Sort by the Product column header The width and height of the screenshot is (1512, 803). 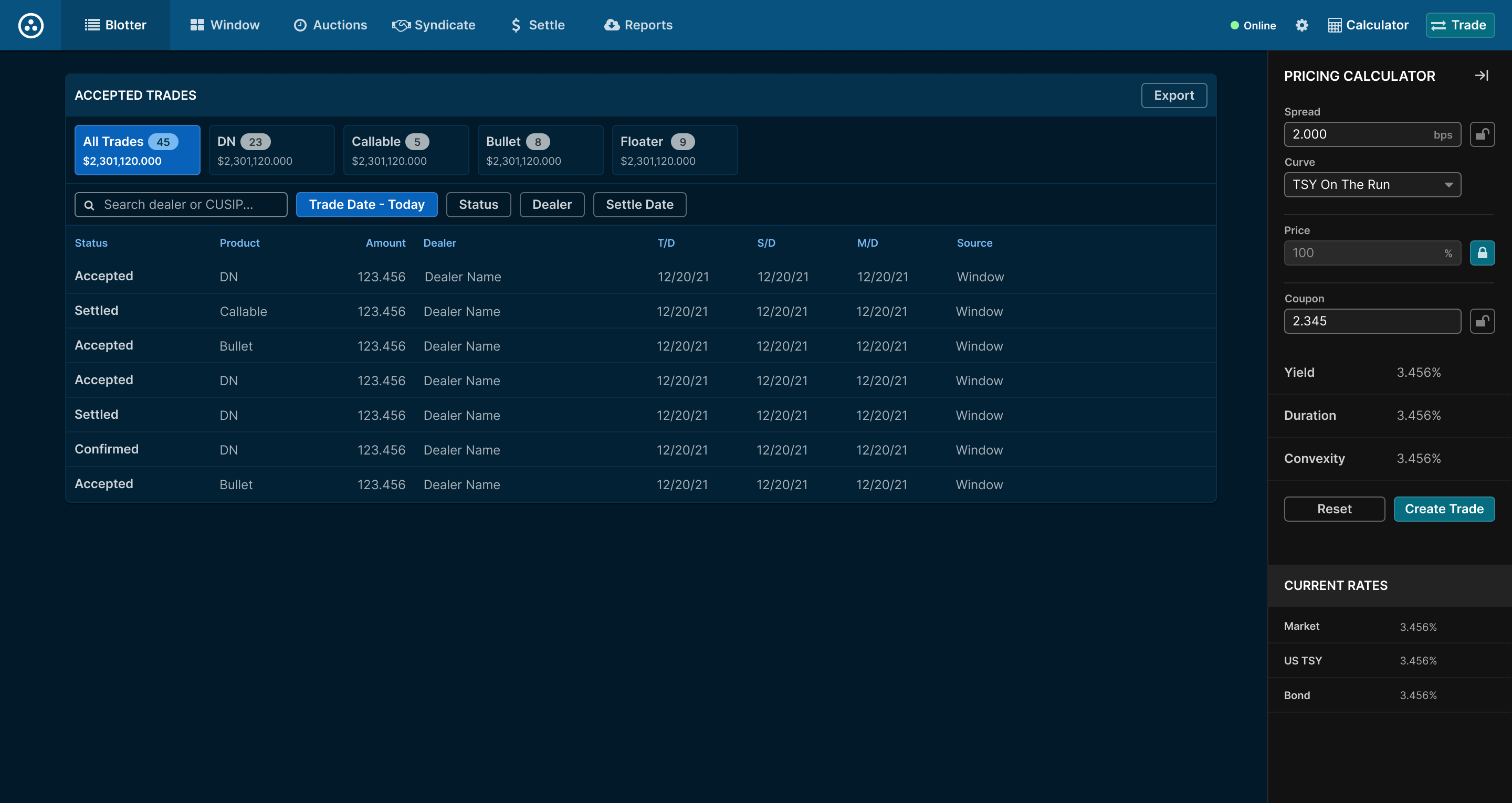coord(239,243)
